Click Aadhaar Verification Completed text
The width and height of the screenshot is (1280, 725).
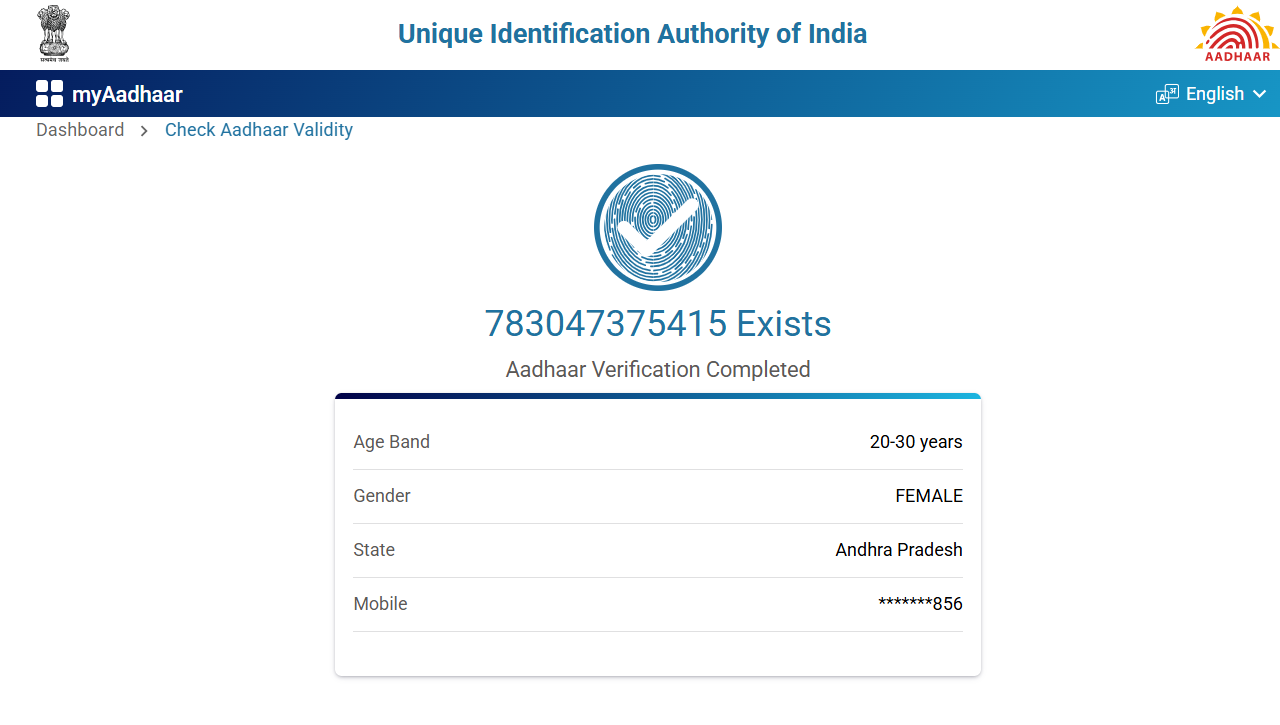658,370
